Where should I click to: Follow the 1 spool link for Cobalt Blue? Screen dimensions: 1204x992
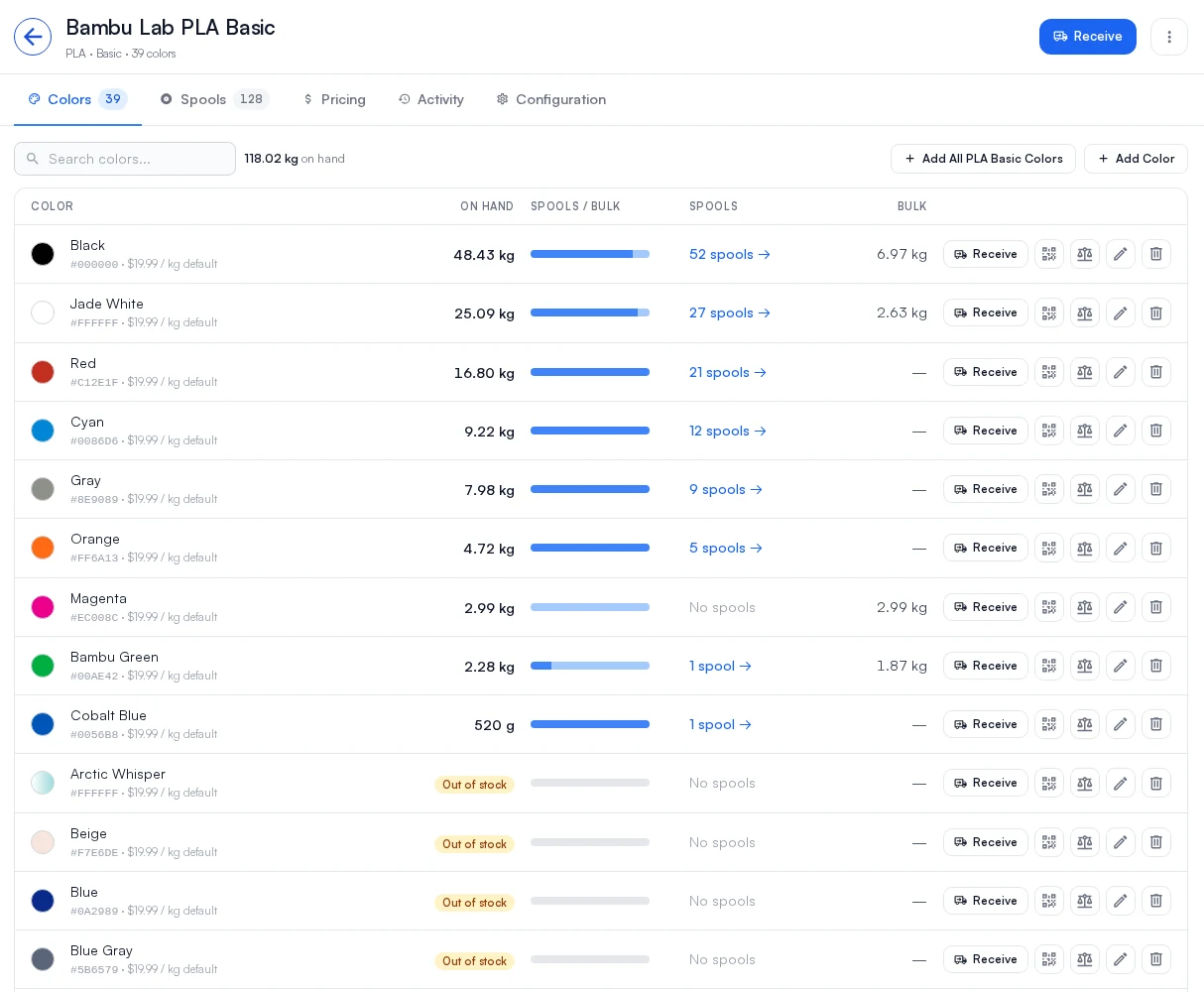pyautogui.click(x=720, y=724)
